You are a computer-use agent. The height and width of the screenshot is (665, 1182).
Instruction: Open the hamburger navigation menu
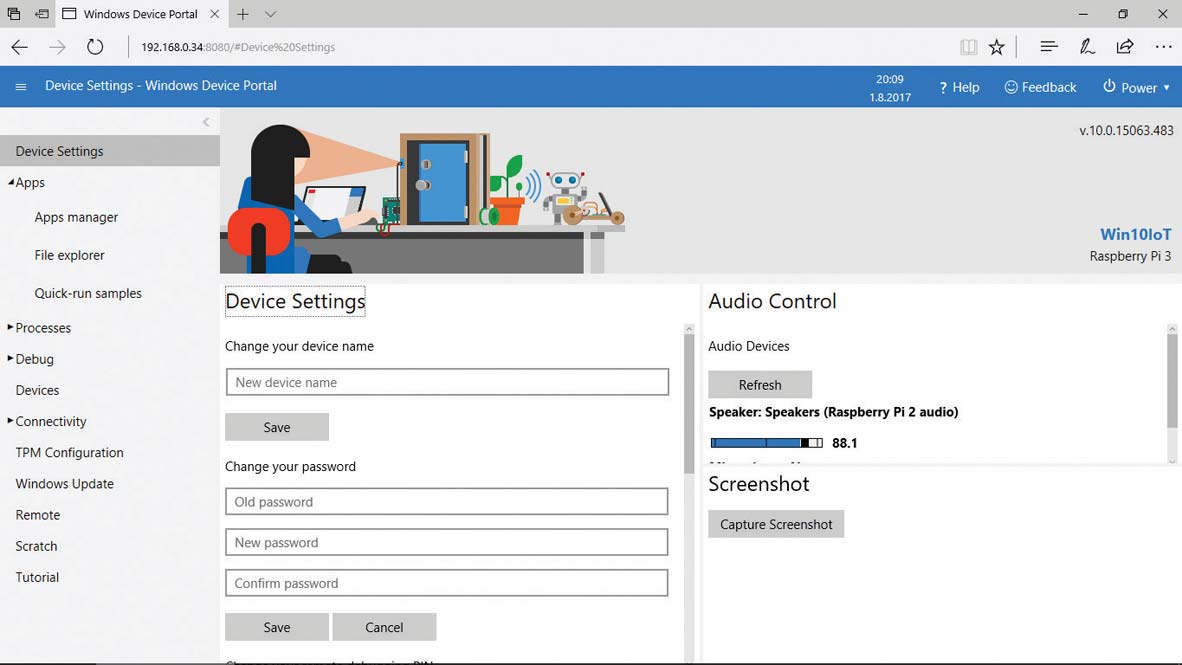click(21, 87)
